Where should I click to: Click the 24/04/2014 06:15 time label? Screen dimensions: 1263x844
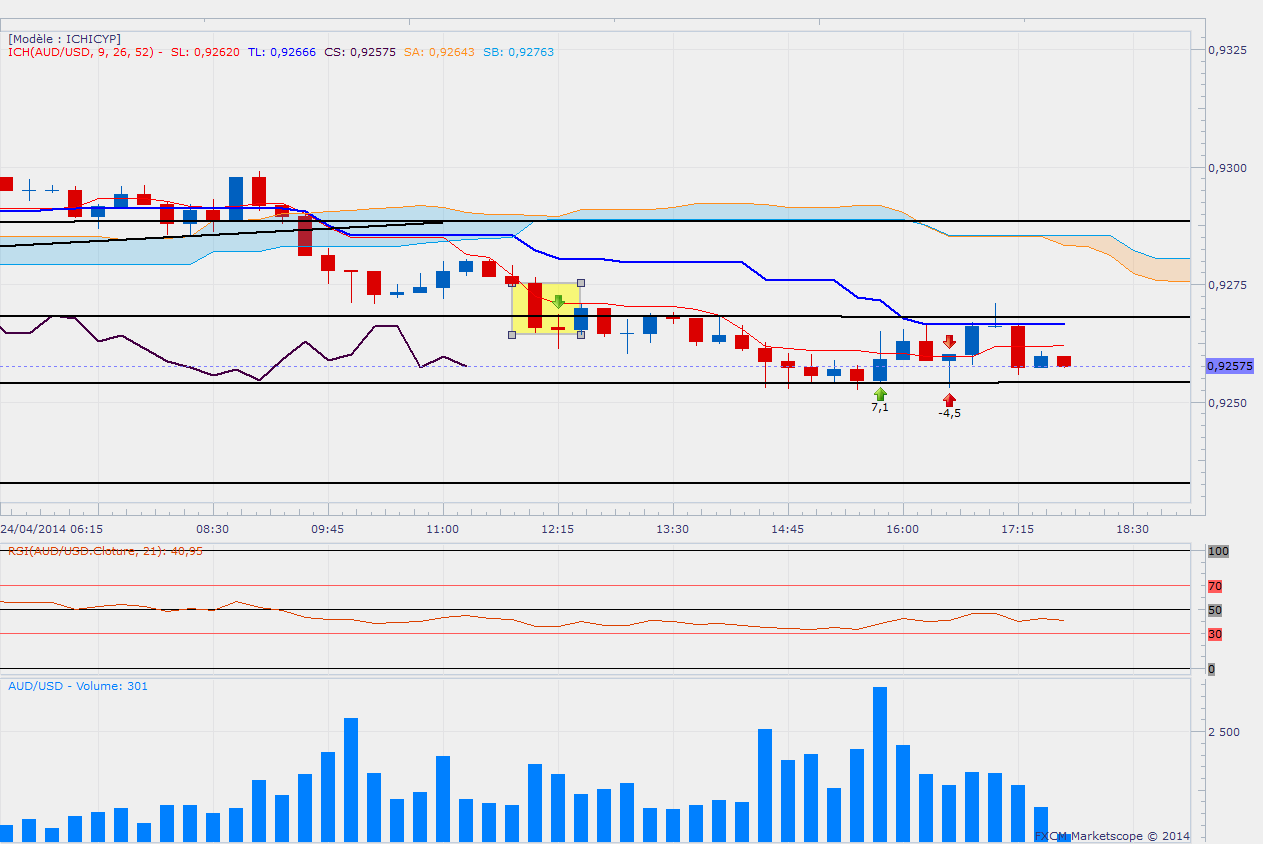click(x=51, y=528)
